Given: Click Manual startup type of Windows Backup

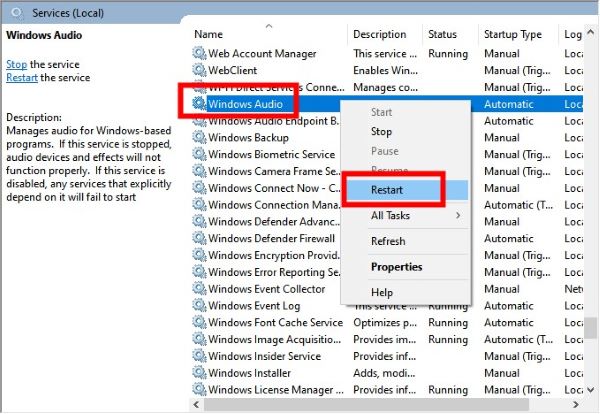Looking at the screenshot, I should click(x=502, y=138).
